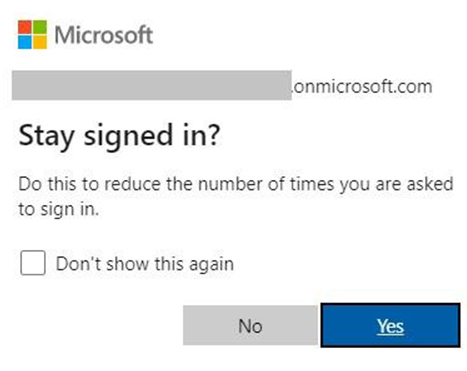Click the "Don't show this again" label text
This screenshot has height=371, width=467.
click(145, 264)
